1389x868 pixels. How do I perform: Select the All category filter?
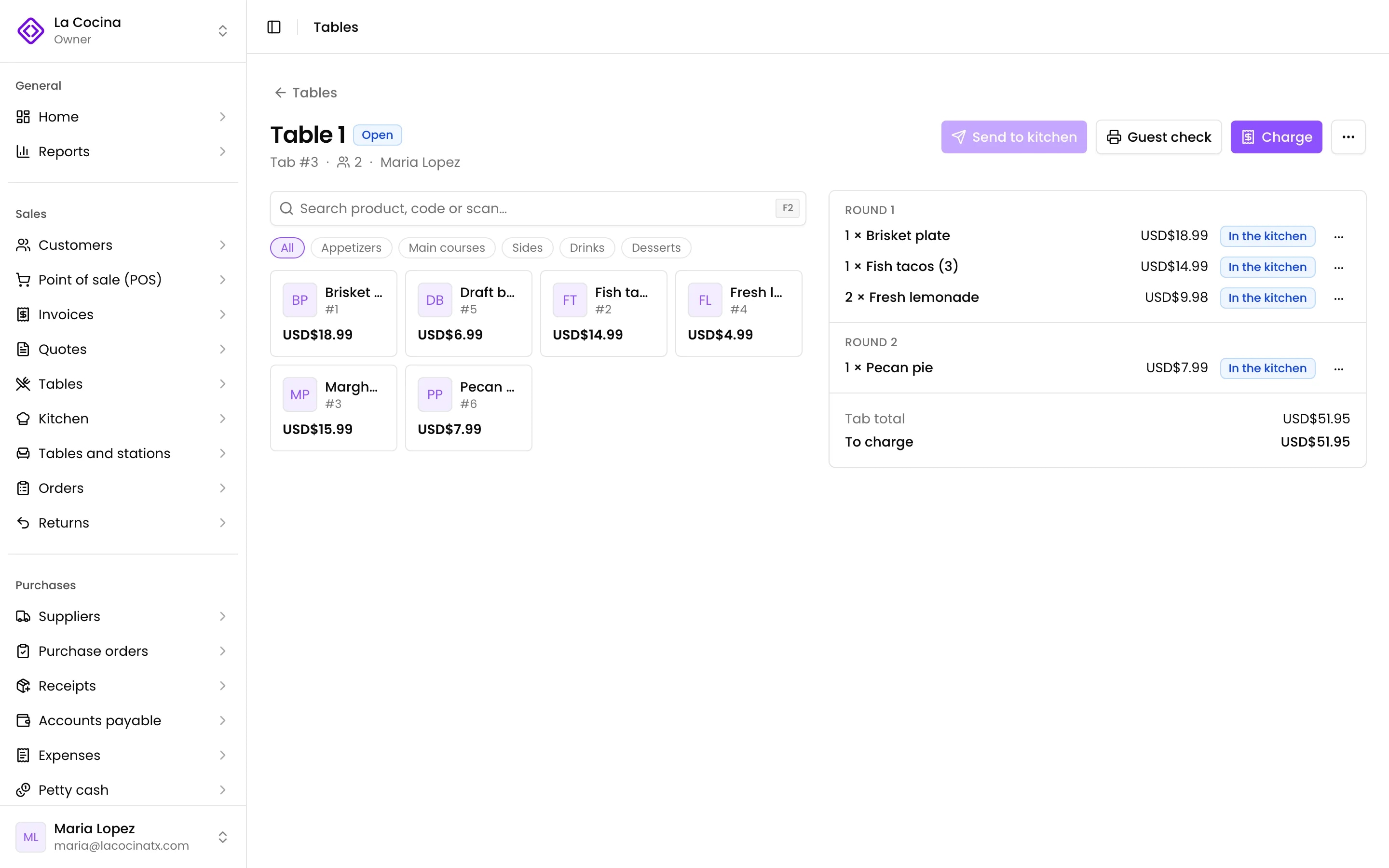coord(287,248)
